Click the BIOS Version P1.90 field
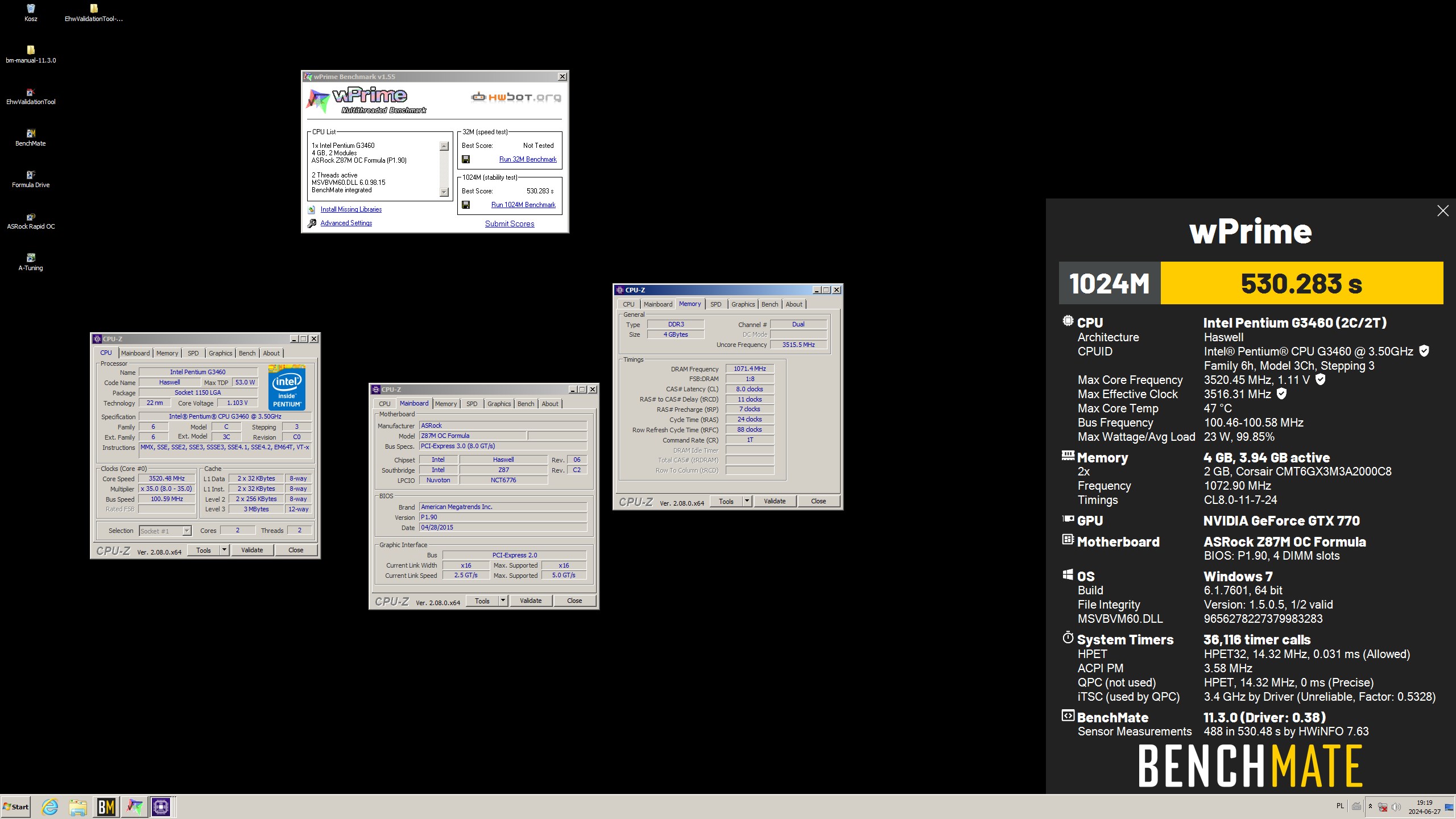The width and height of the screenshot is (1456, 819). click(x=503, y=517)
